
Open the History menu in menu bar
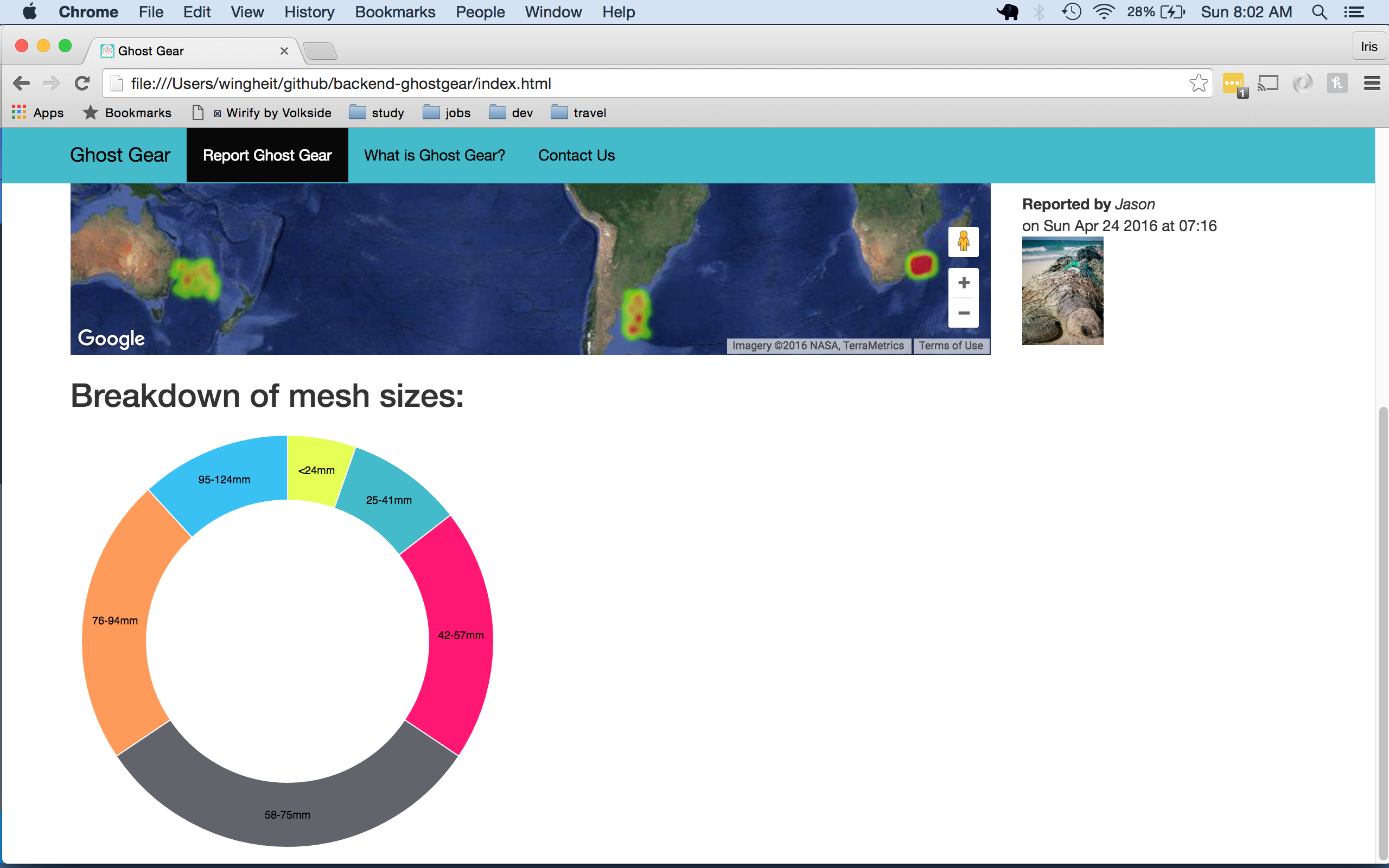click(x=309, y=12)
